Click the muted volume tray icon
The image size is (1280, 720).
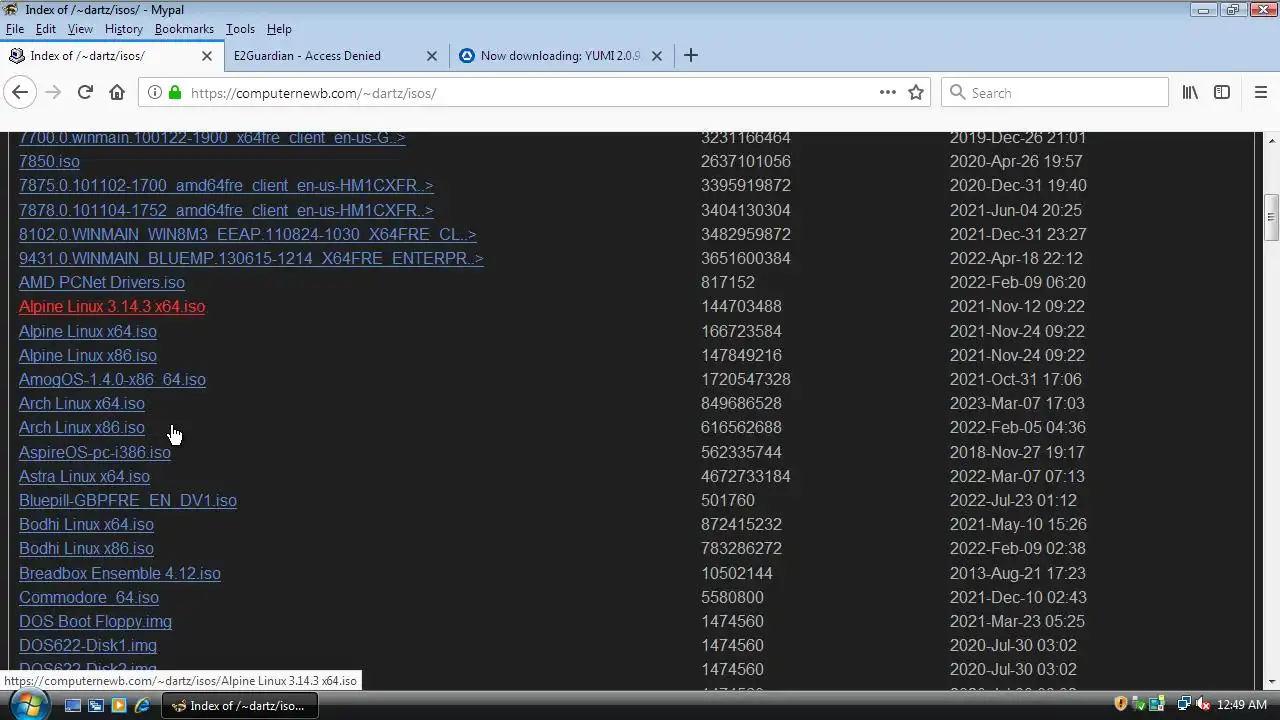1203,704
